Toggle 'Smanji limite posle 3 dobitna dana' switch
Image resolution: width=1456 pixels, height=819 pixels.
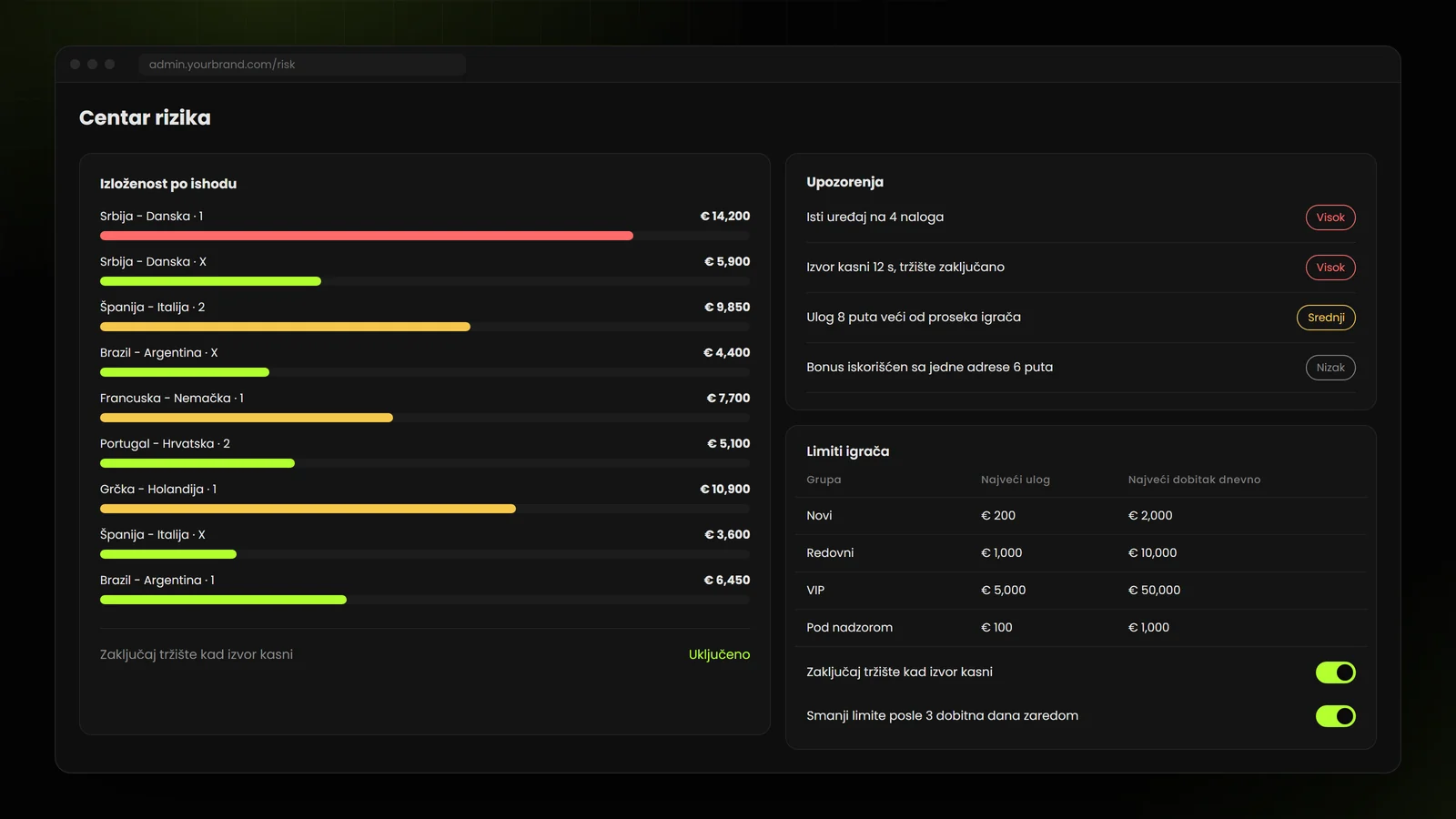1335,716
